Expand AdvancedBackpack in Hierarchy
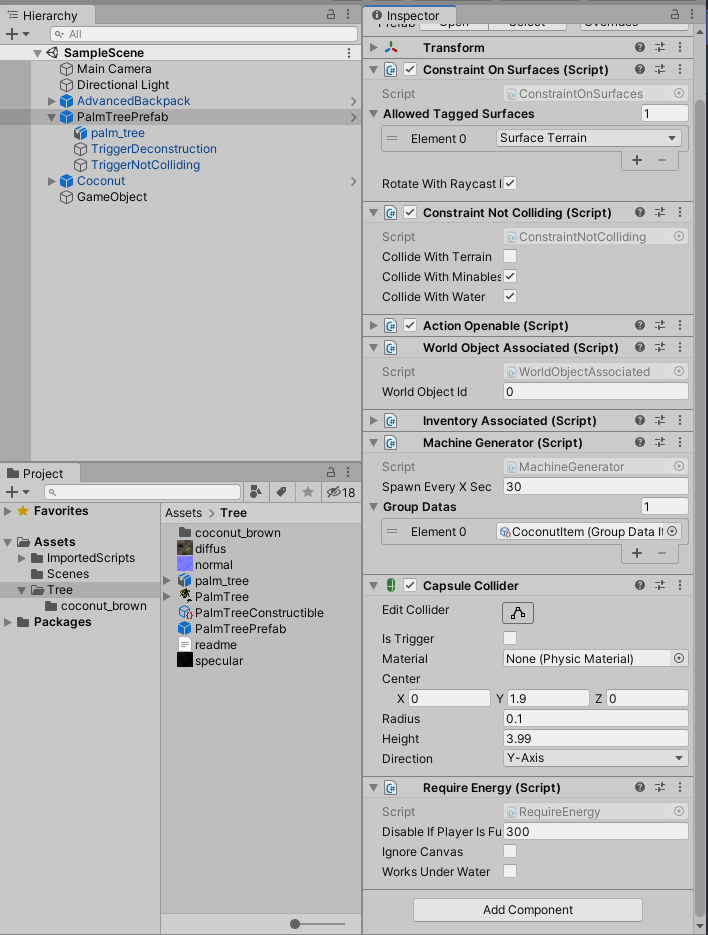Screen dimensions: 708x935 click(51, 101)
